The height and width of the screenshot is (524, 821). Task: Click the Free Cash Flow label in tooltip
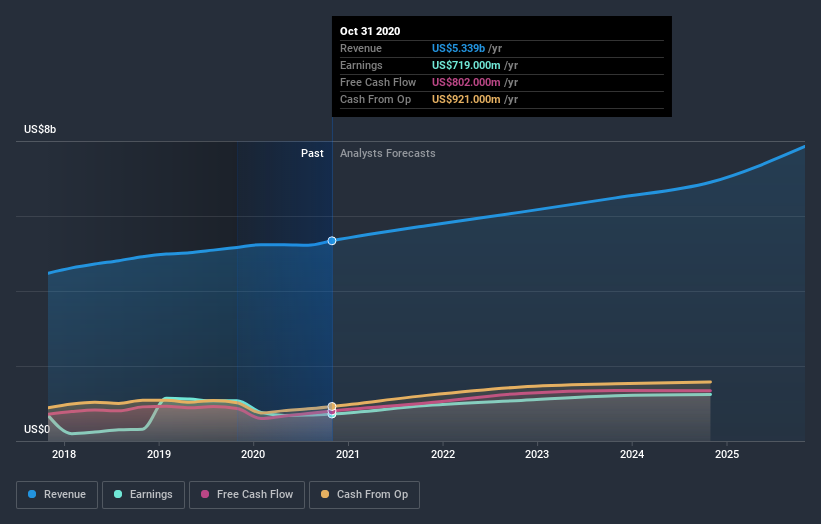378,82
